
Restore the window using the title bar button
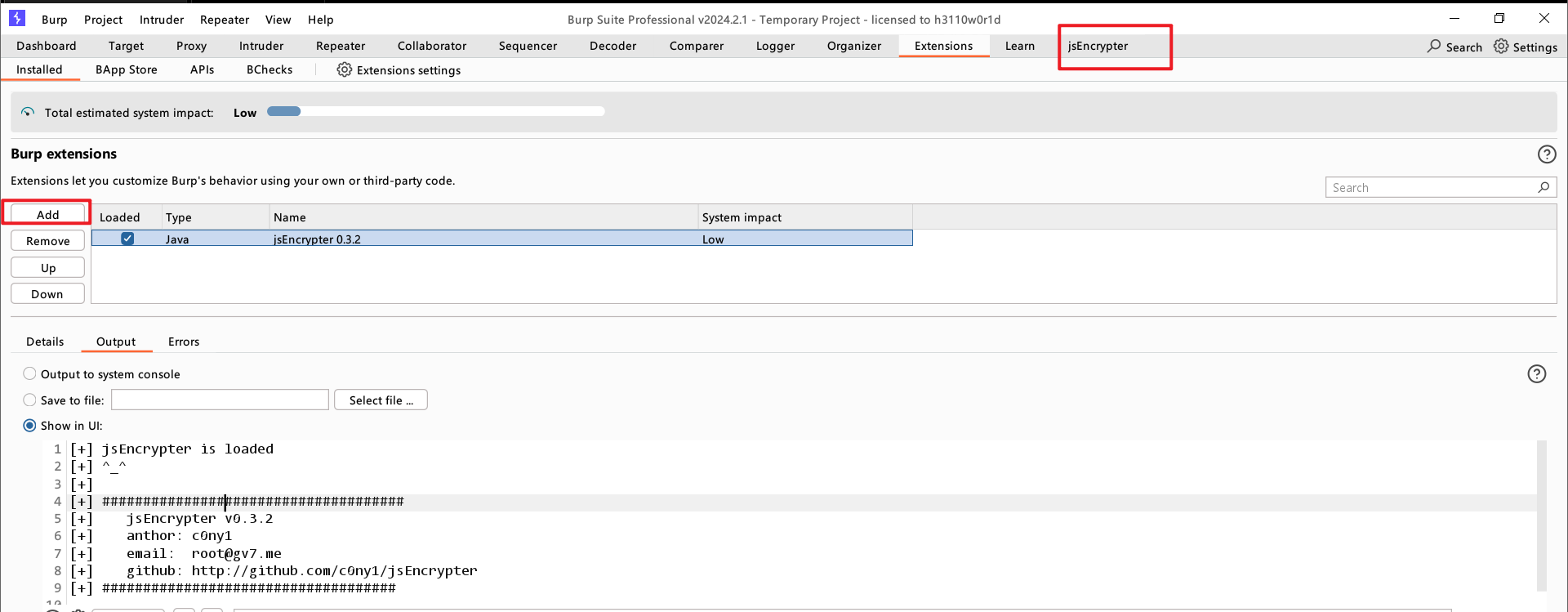[x=1499, y=18]
